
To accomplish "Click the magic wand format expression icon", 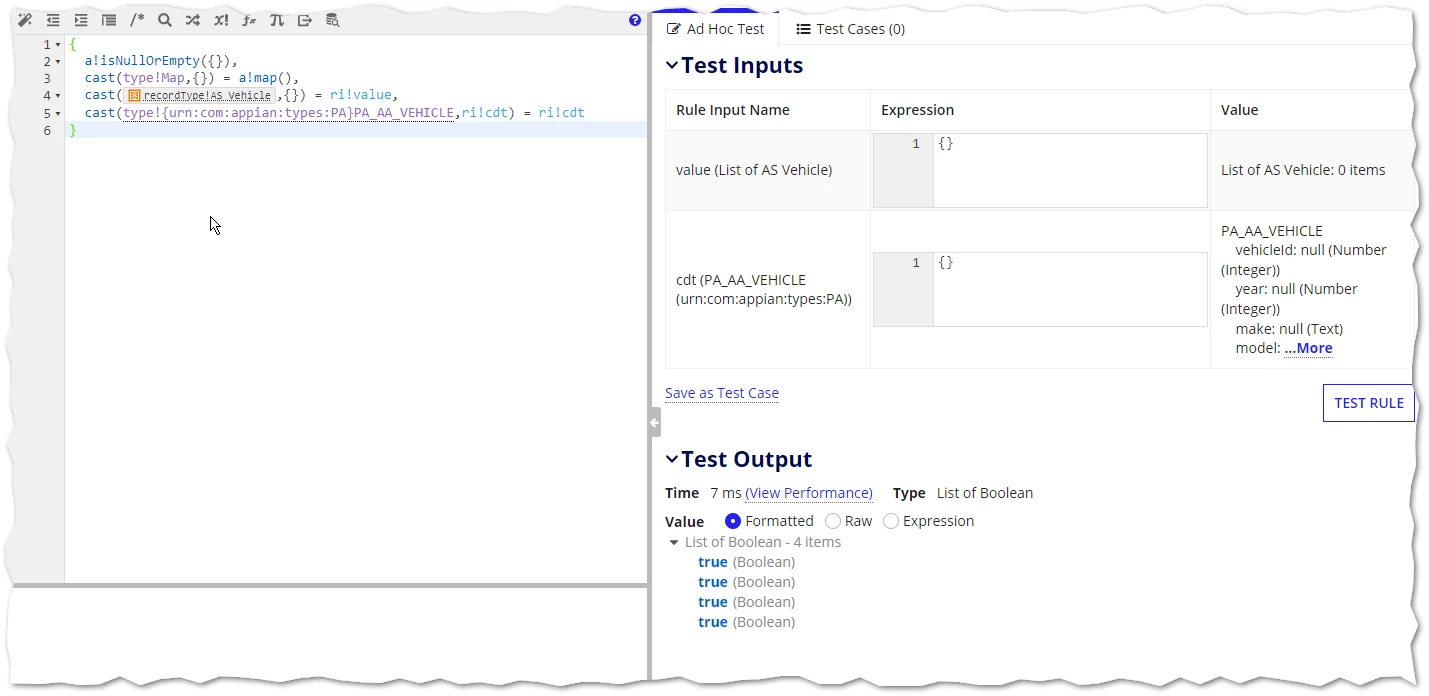I will tap(25, 20).
